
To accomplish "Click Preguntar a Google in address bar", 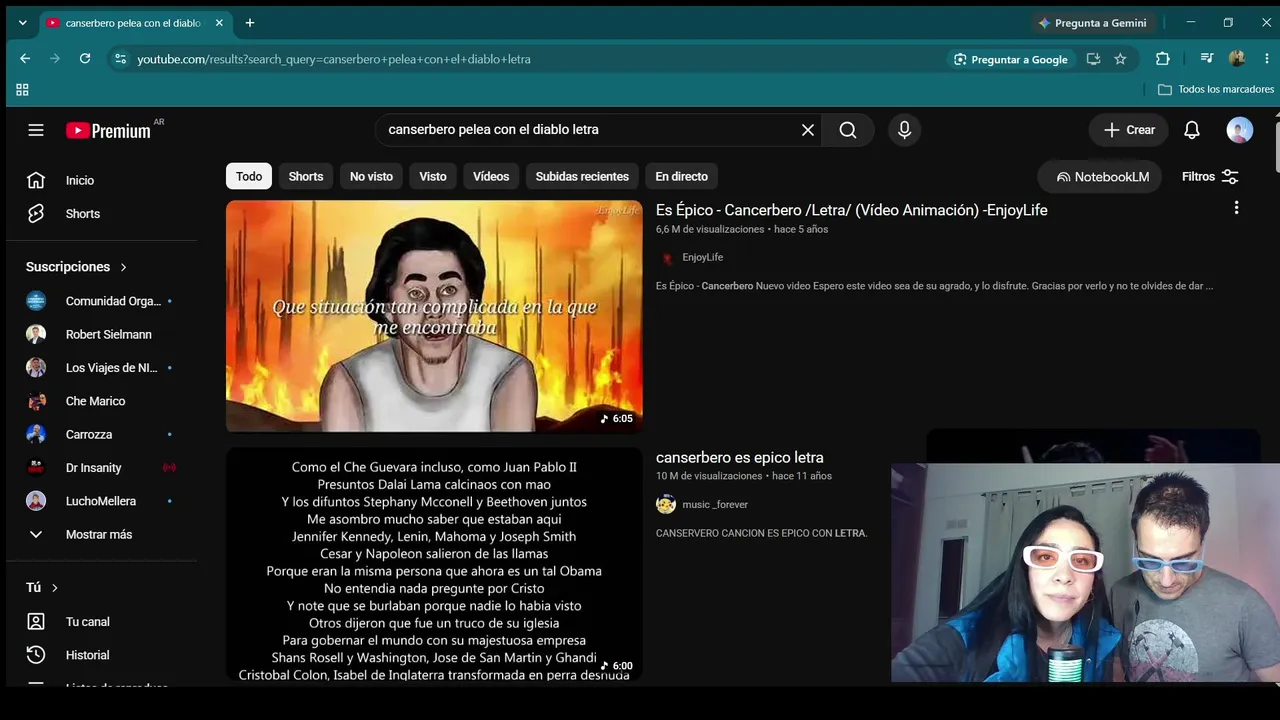I will point(1010,59).
